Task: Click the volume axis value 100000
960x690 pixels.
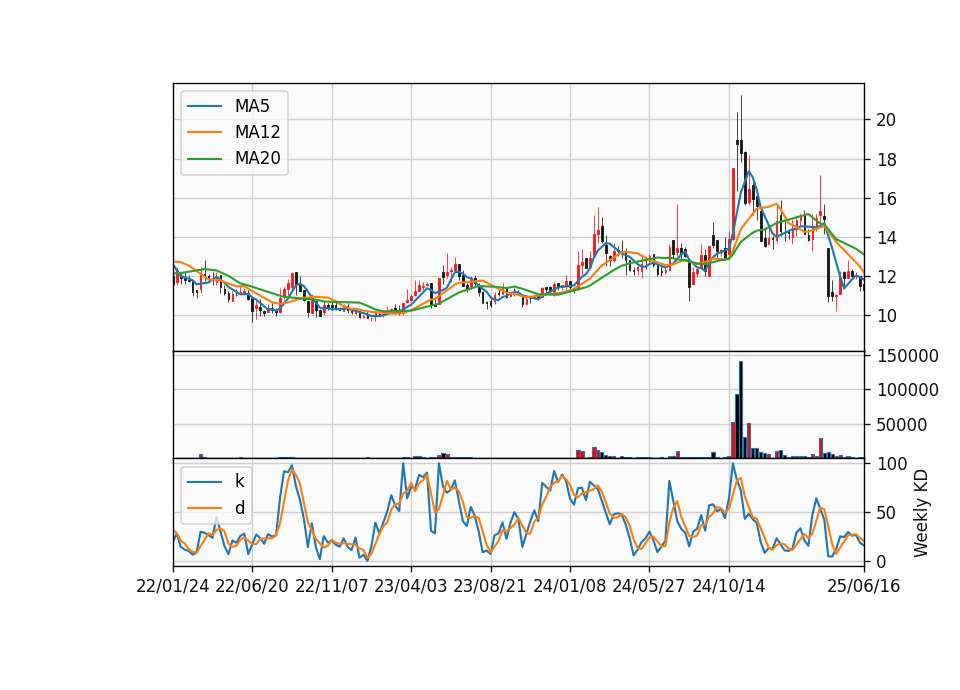Action: [x=907, y=390]
